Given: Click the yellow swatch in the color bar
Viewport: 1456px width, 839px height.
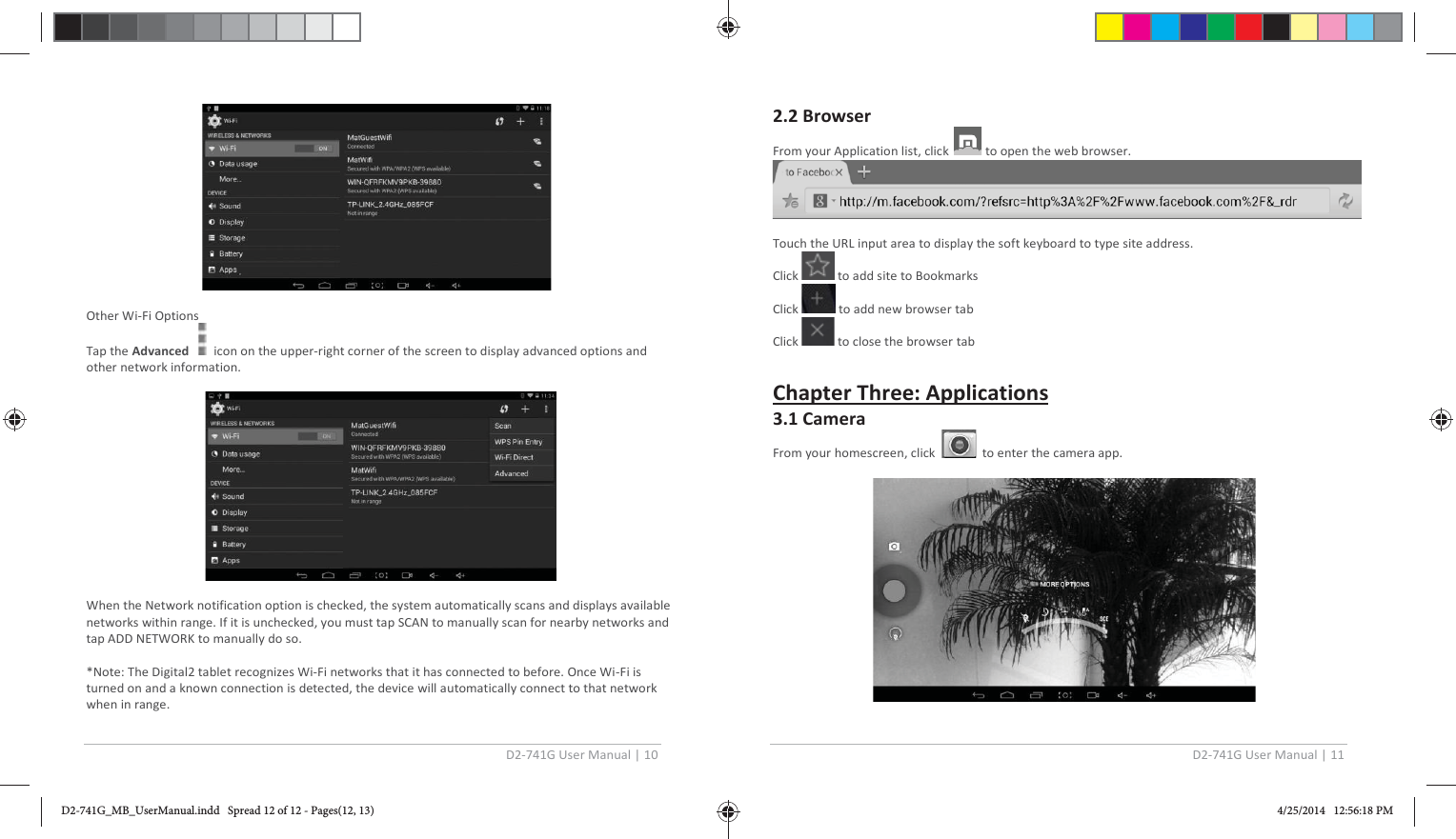Looking at the screenshot, I should (x=1109, y=27).
